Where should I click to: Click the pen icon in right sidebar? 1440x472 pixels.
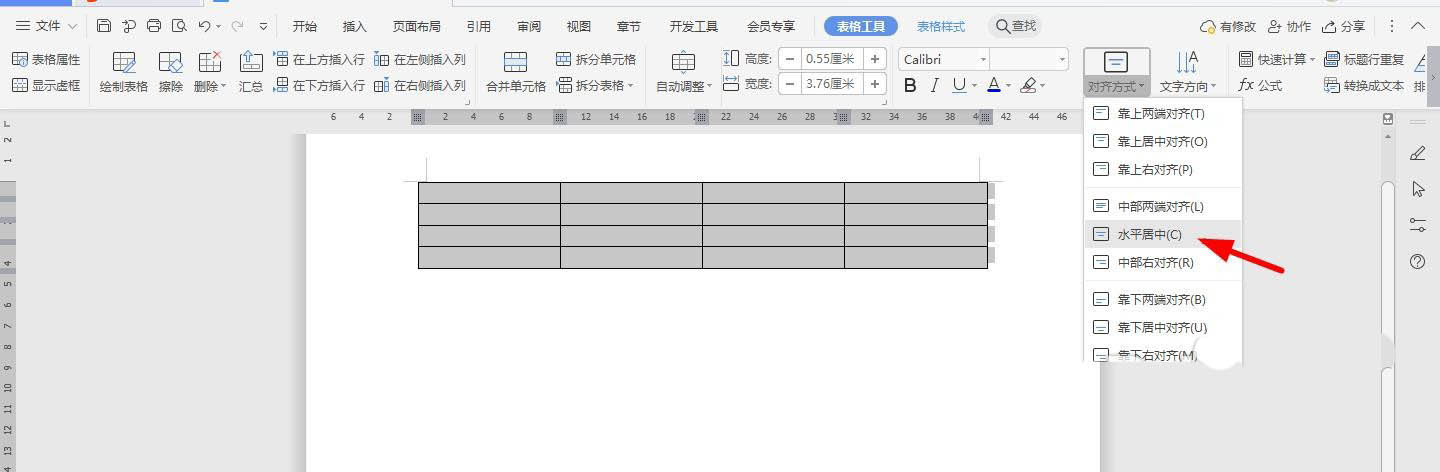(1417, 153)
